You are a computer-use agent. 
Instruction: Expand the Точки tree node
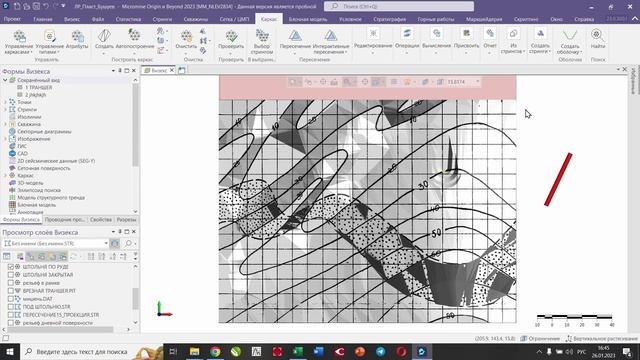pyautogui.click(x=5, y=102)
